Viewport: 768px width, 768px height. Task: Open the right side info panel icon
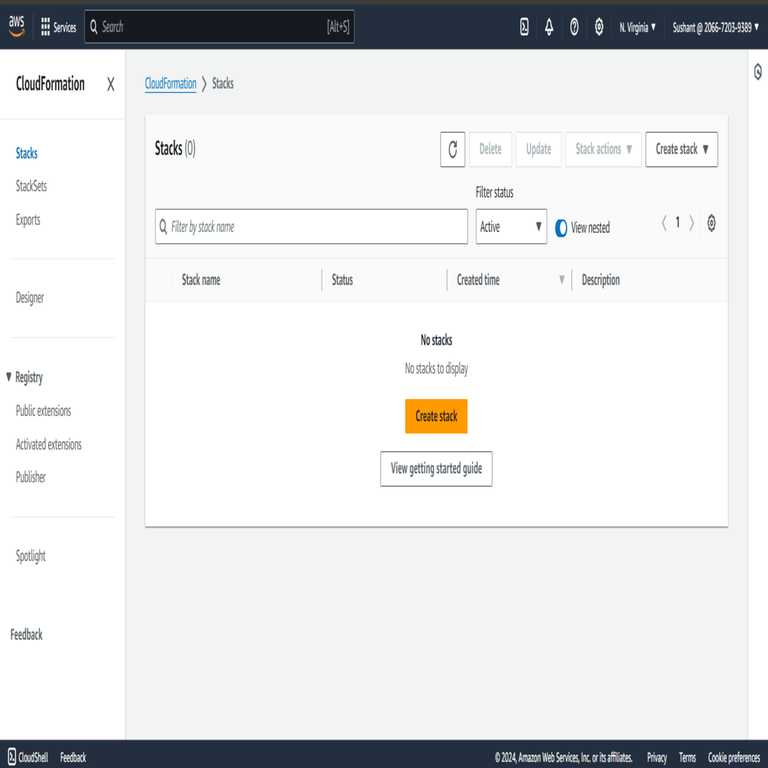[x=758, y=72]
